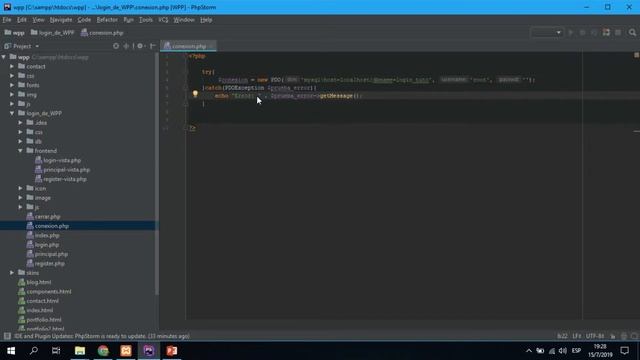Click the yellow lightbulb intention icon
This screenshot has width=640, height=360.
(x=195, y=94)
